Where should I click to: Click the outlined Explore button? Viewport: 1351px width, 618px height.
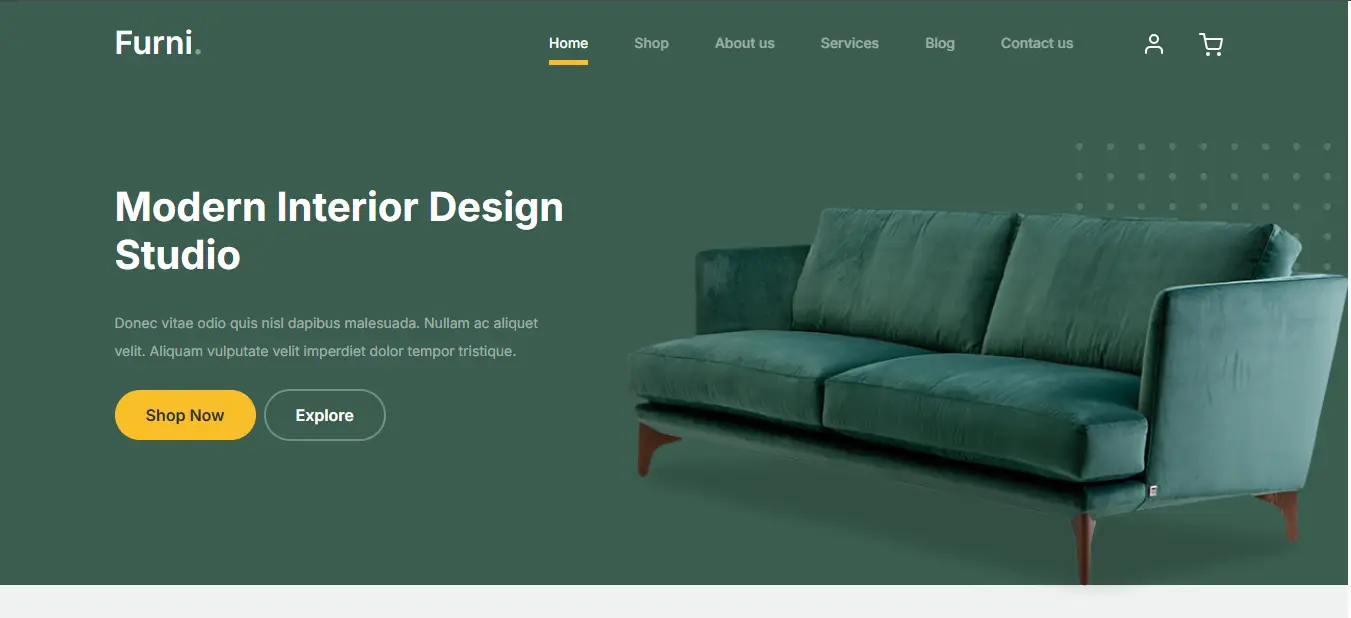coord(325,415)
